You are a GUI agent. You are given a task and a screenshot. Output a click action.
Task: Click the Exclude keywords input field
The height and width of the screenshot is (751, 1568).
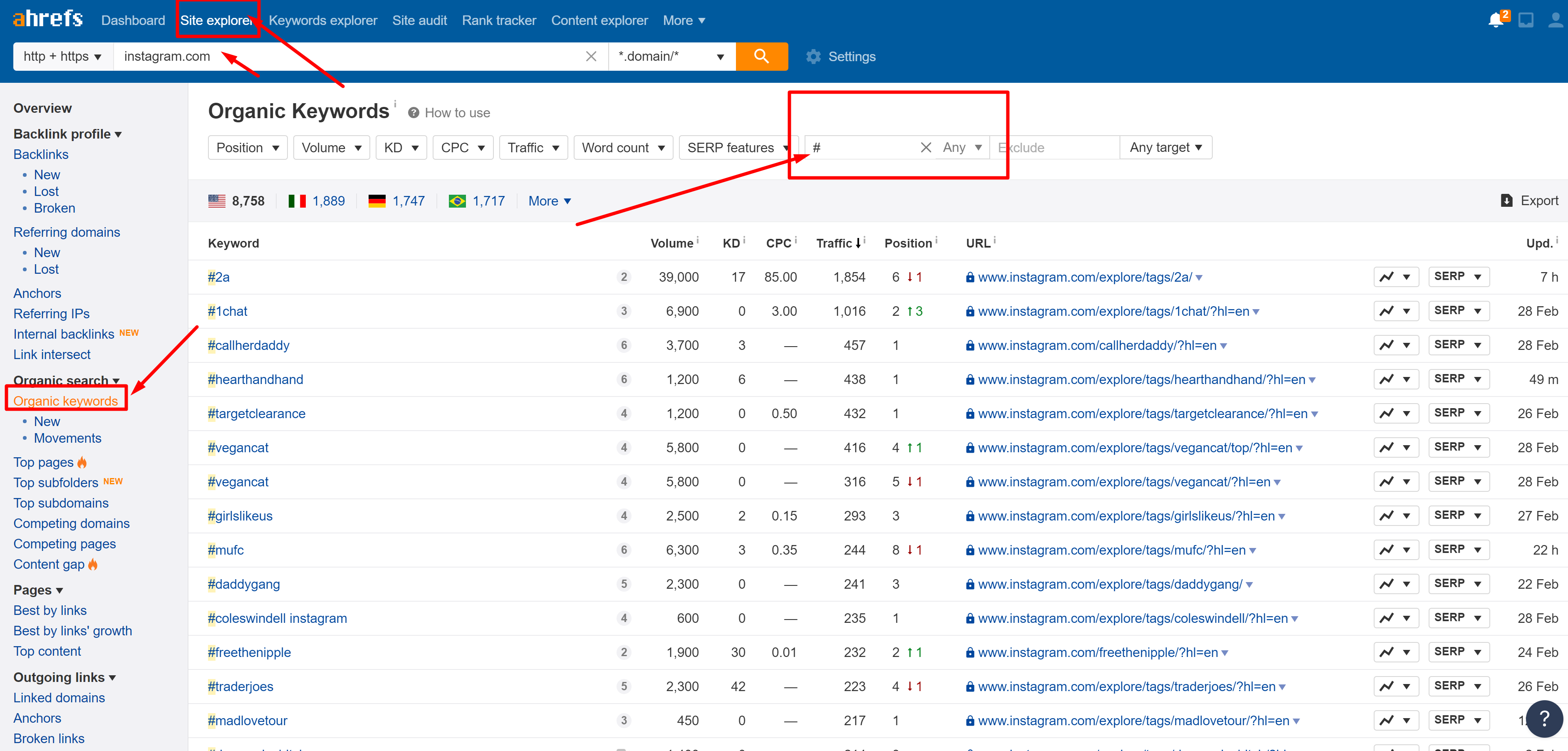tap(1055, 147)
